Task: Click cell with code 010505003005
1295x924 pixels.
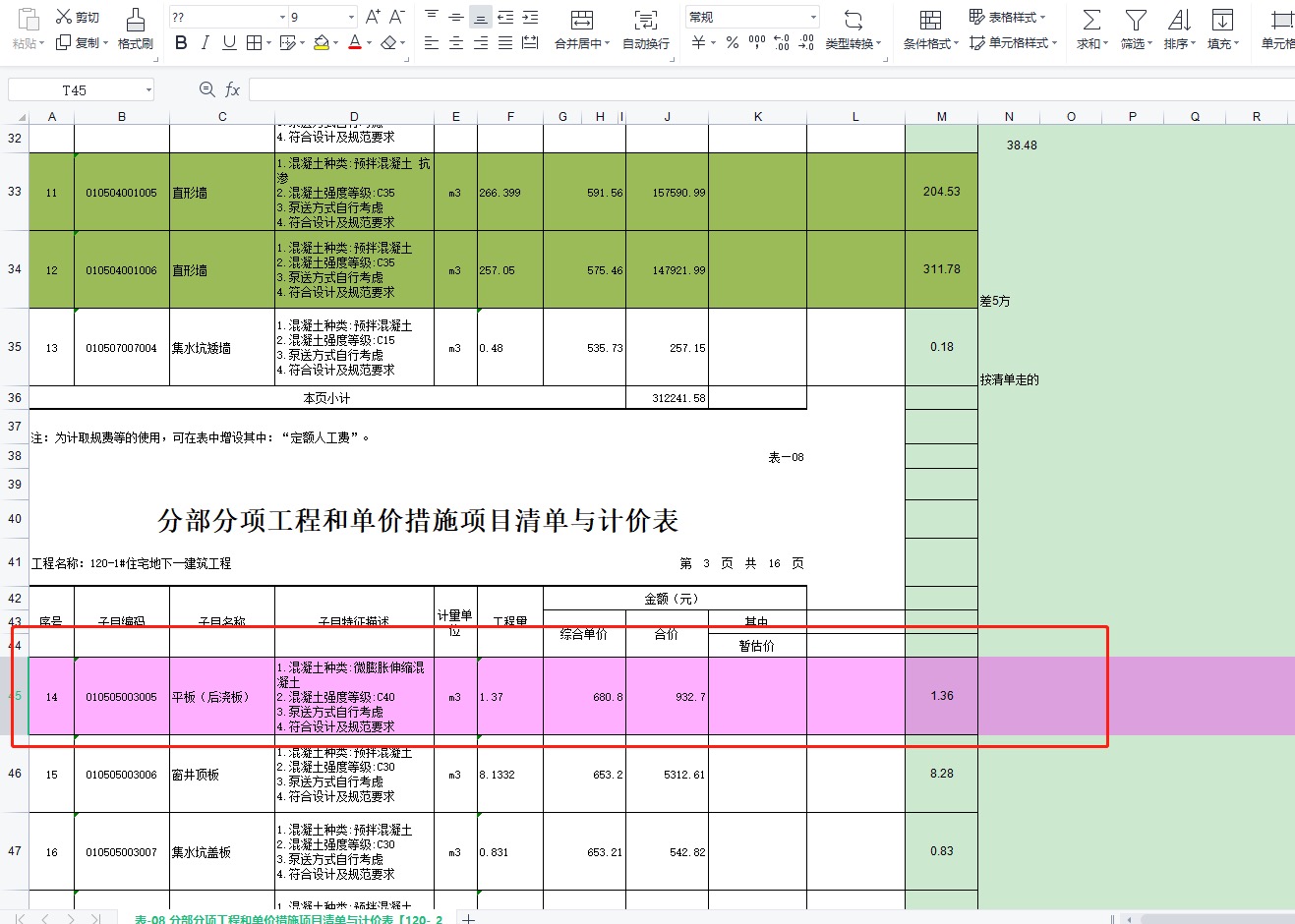Action: [x=121, y=697]
